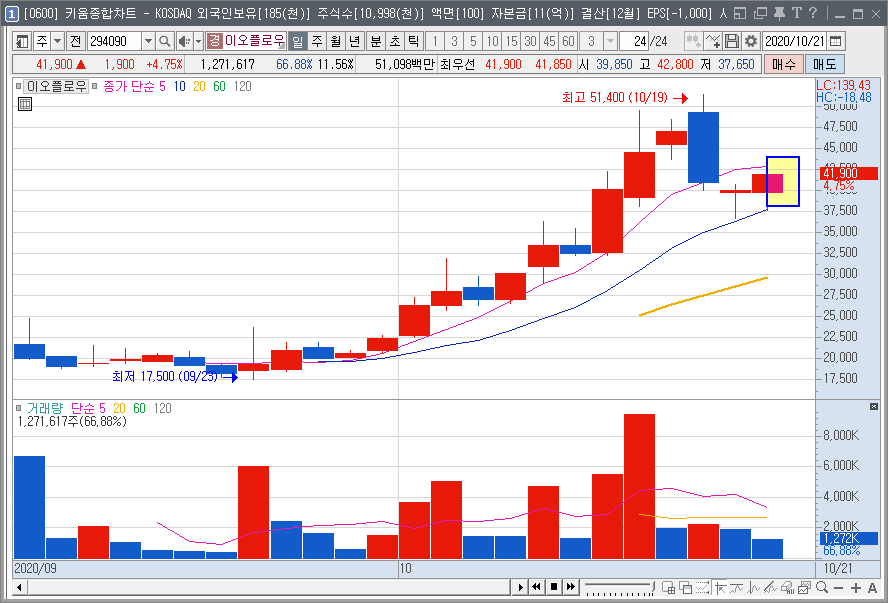Click the cascade windows icon at bottom

click(x=686, y=588)
